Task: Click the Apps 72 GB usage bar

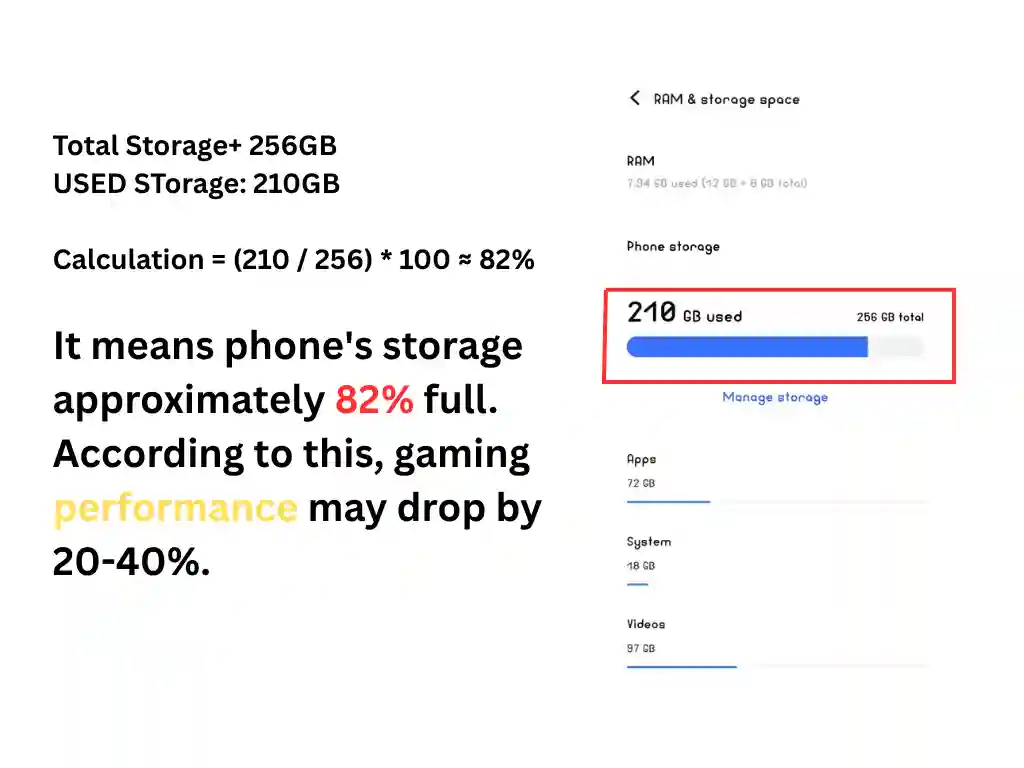Action: 668,501
